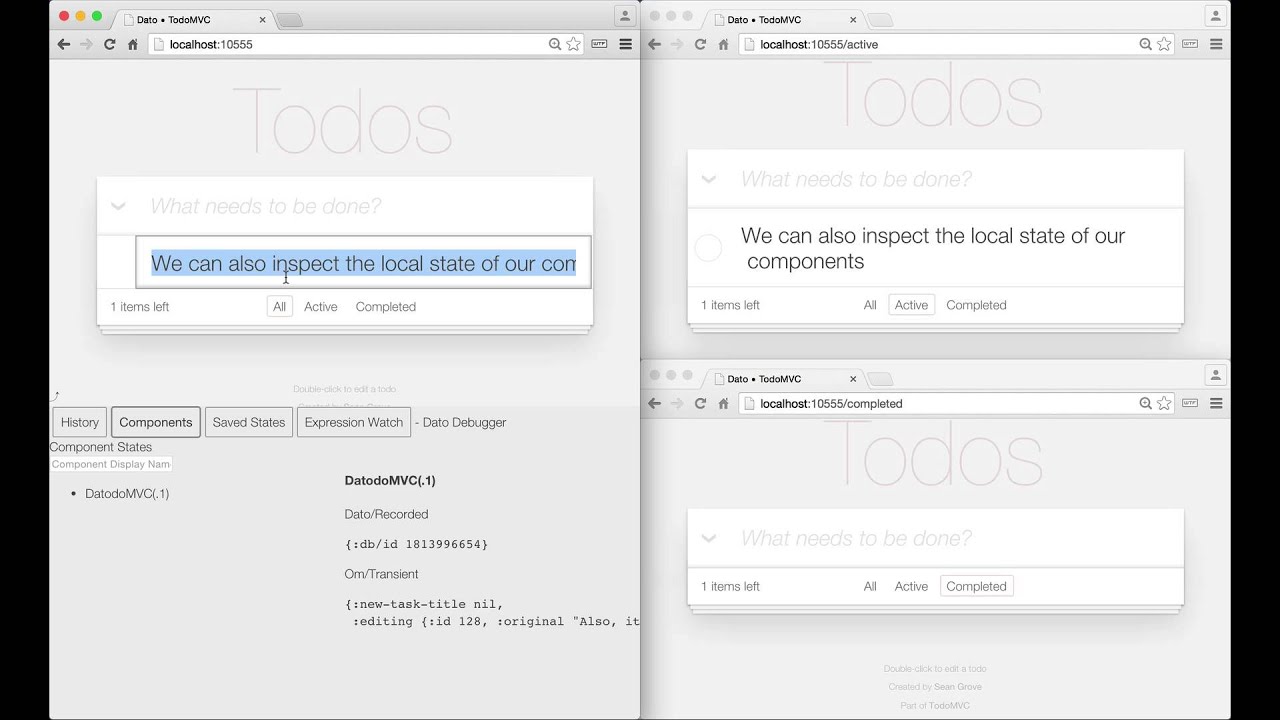1280x720 pixels.
Task: Open zoom indicator in left window address bar
Action: [555, 44]
